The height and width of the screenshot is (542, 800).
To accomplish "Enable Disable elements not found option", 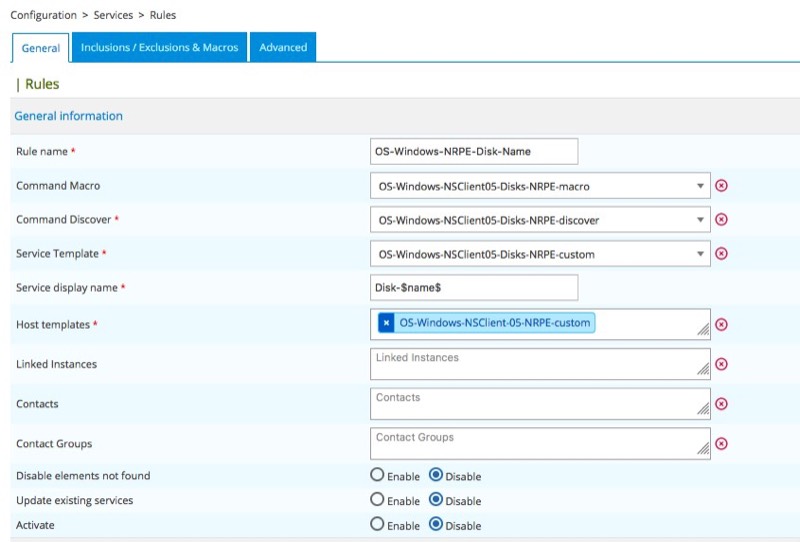I will 377,476.
